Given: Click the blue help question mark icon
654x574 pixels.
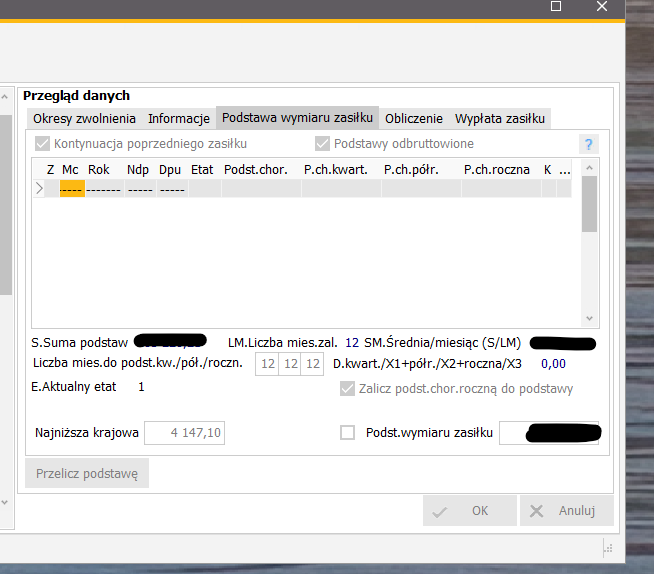Looking at the screenshot, I should [589, 144].
